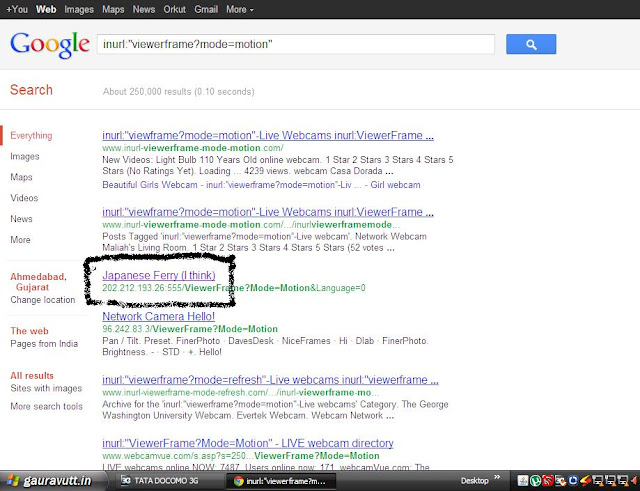Click the Google logo

pos(49,45)
